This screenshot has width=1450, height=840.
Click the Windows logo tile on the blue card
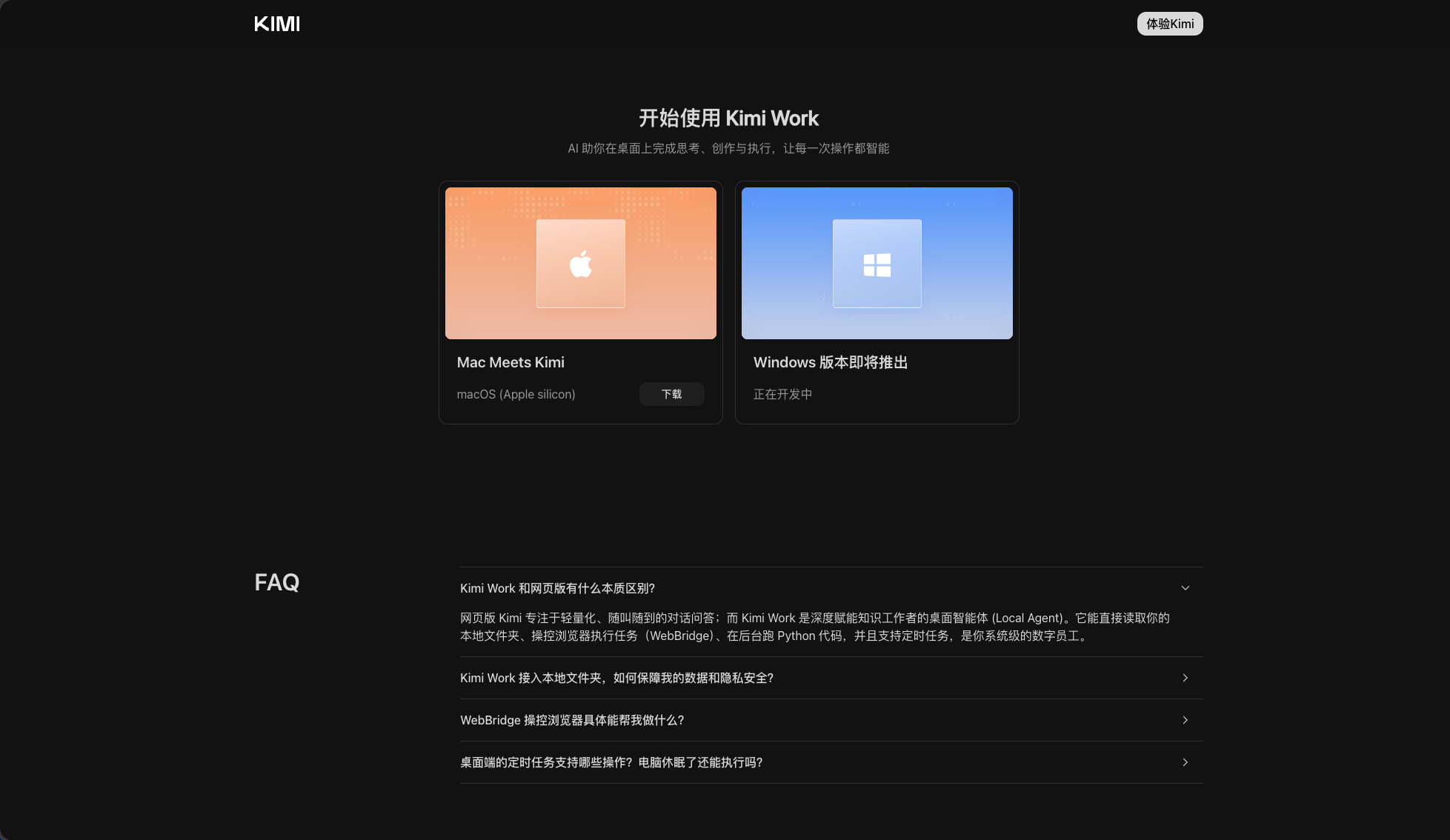coord(877,264)
